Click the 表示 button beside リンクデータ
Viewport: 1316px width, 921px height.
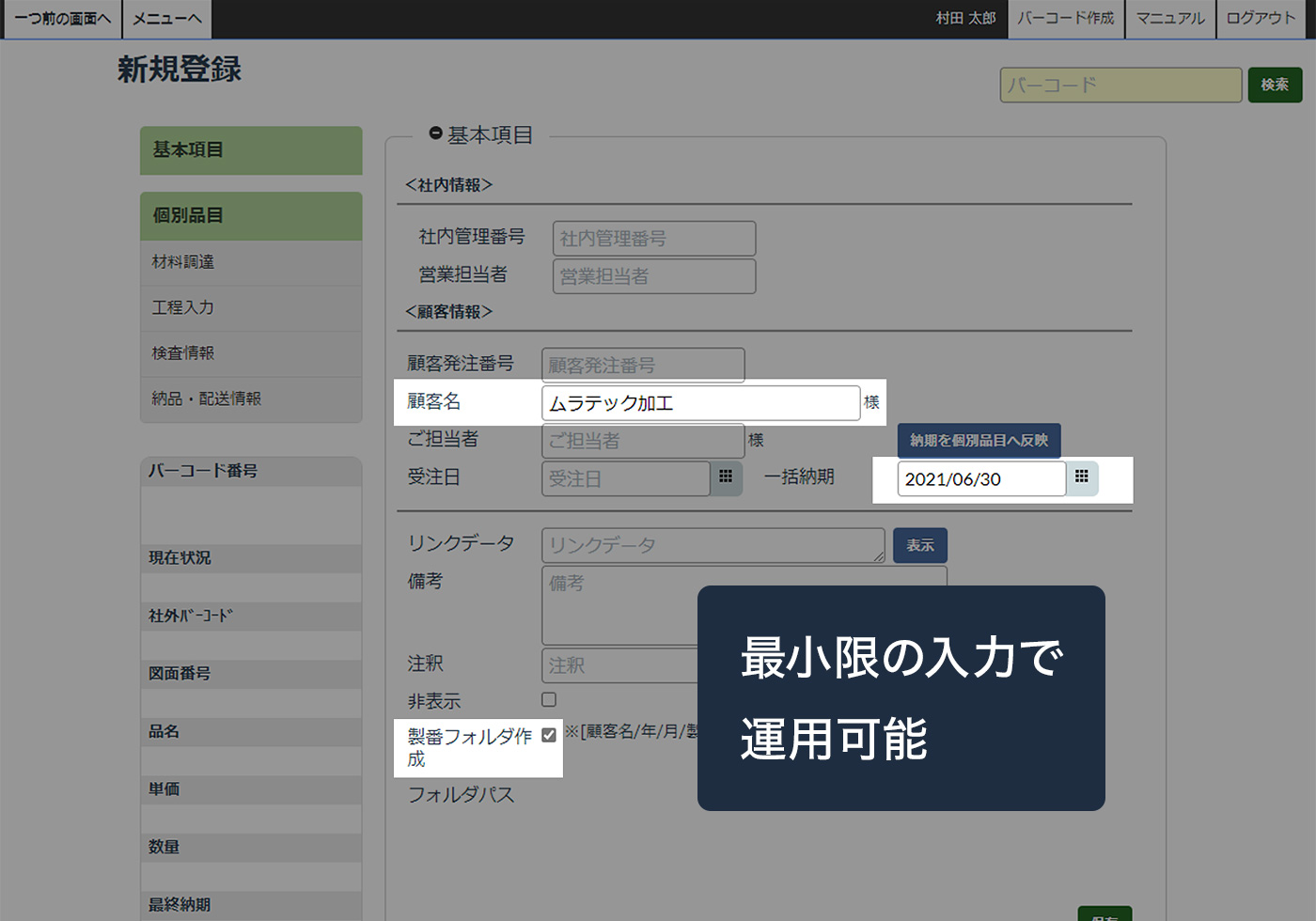click(920, 545)
